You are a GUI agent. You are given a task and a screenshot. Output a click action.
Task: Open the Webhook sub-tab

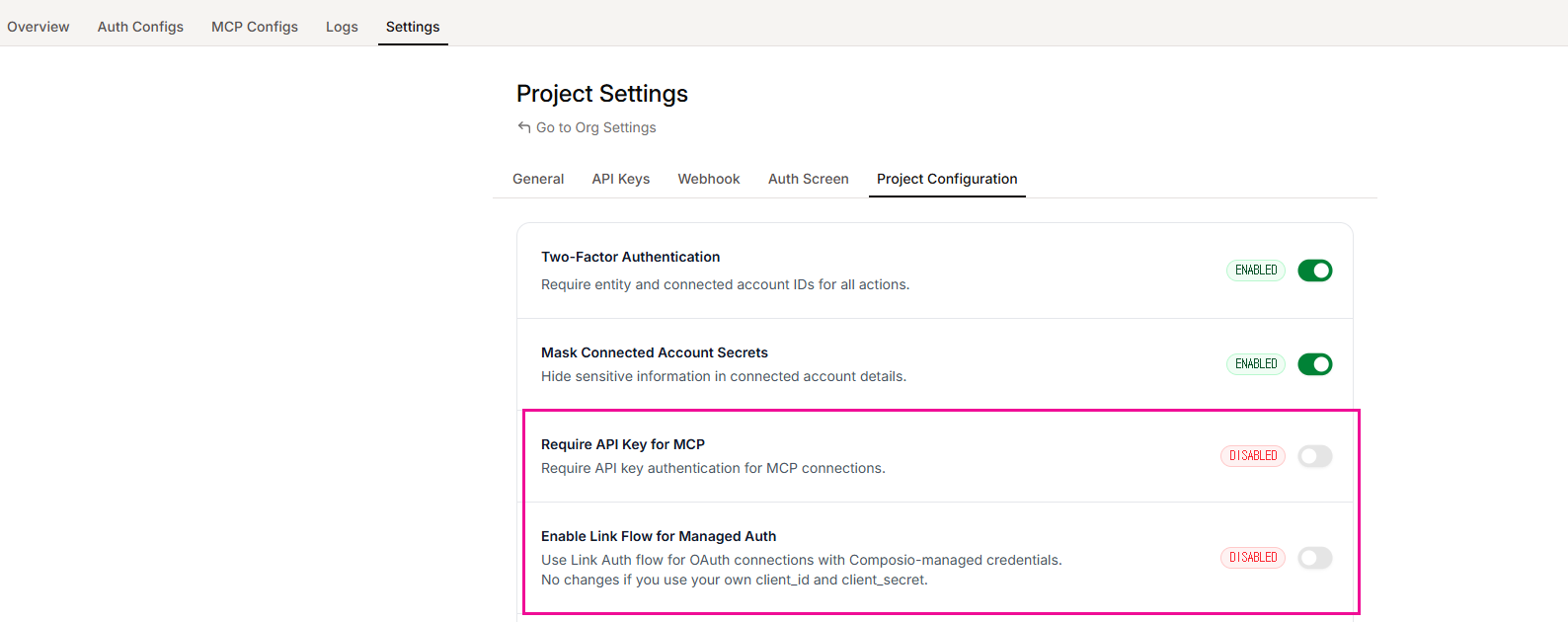coord(709,179)
